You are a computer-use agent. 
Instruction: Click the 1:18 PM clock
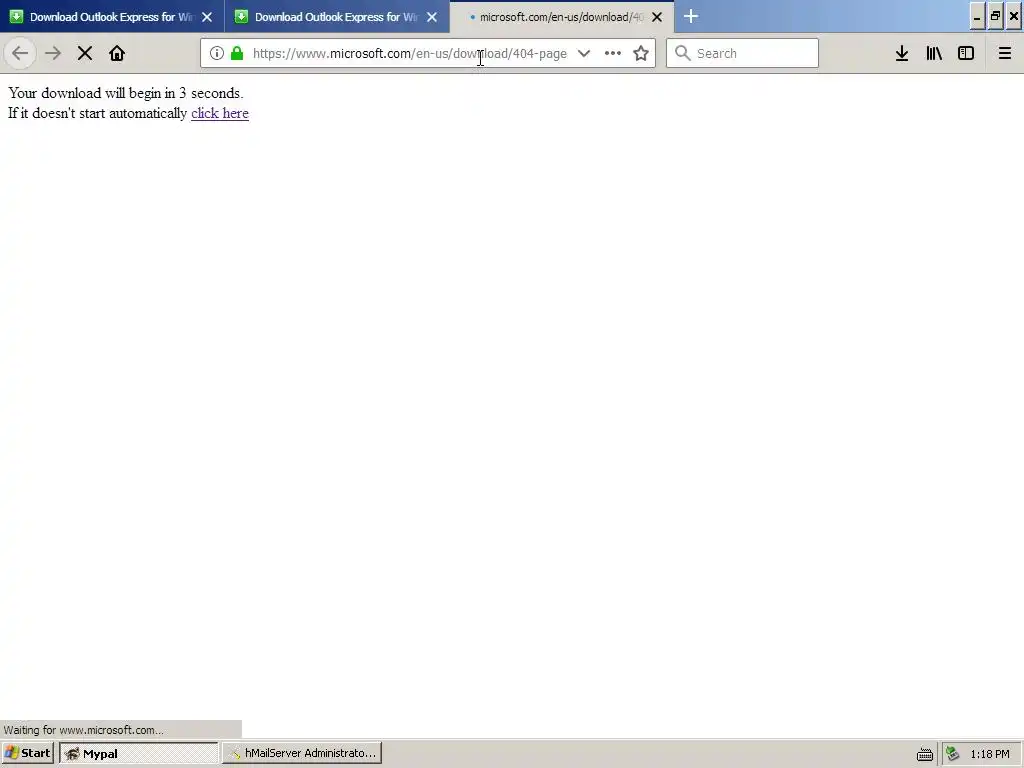tap(990, 754)
